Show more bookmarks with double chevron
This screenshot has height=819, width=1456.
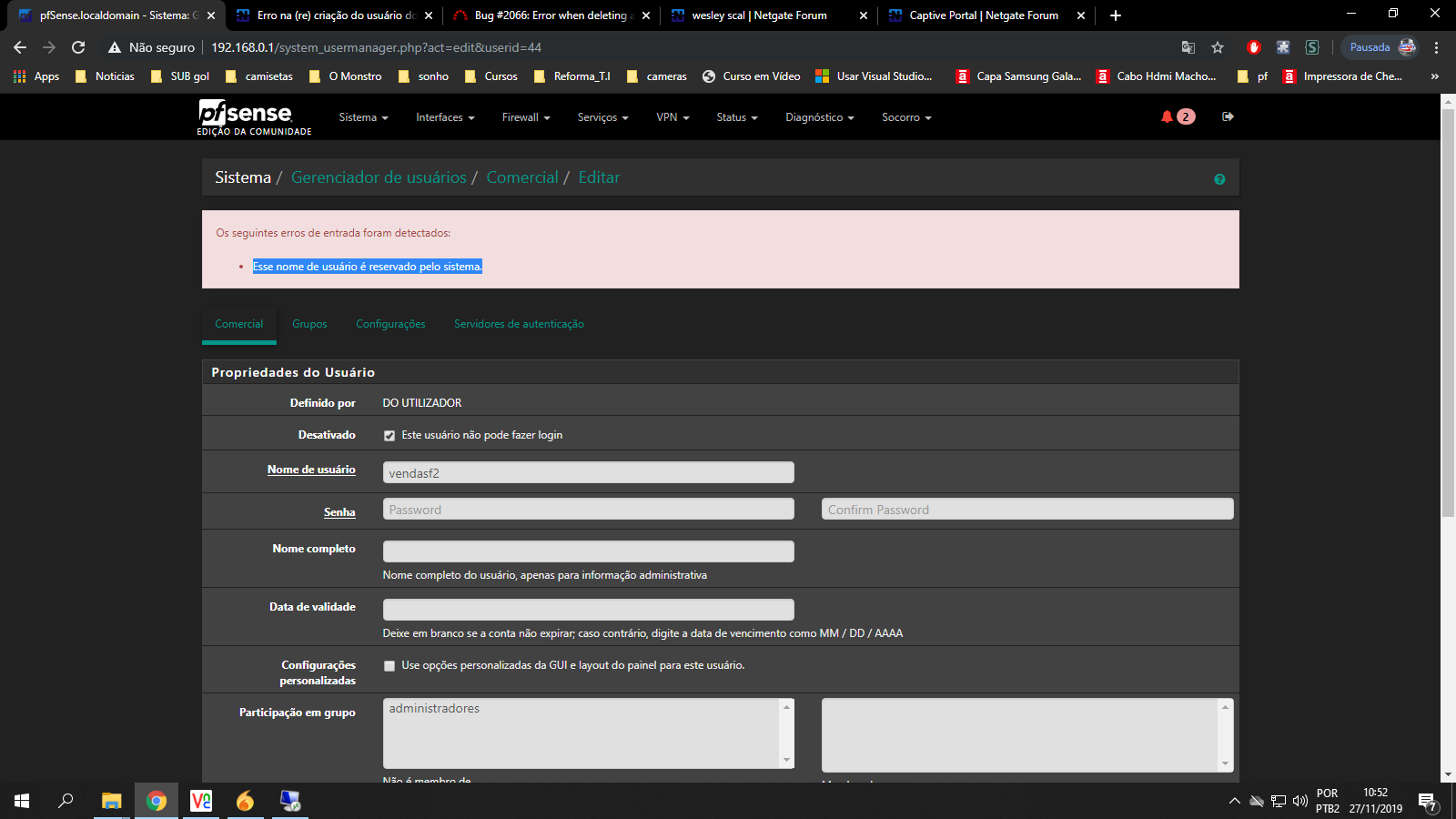click(x=1435, y=76)
